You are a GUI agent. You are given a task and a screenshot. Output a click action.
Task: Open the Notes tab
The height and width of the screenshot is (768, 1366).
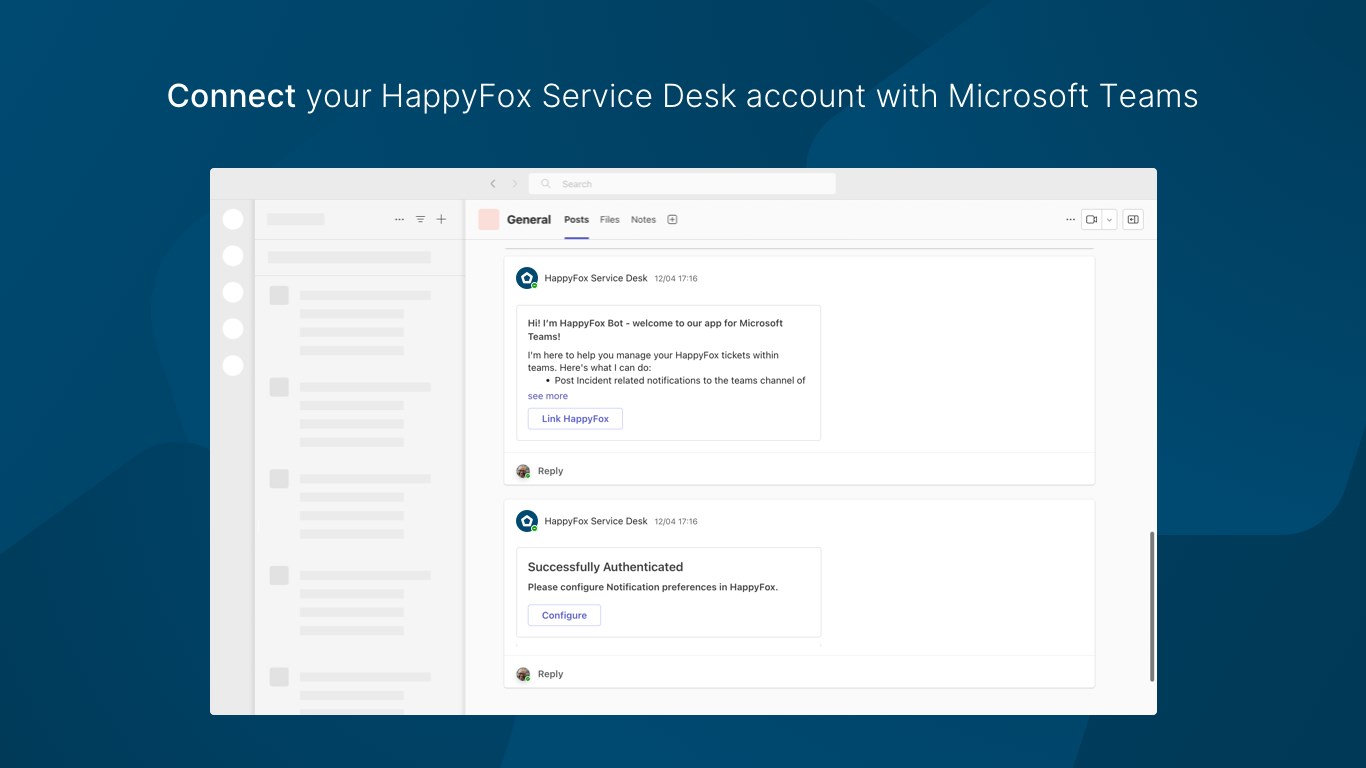(643, 220)
